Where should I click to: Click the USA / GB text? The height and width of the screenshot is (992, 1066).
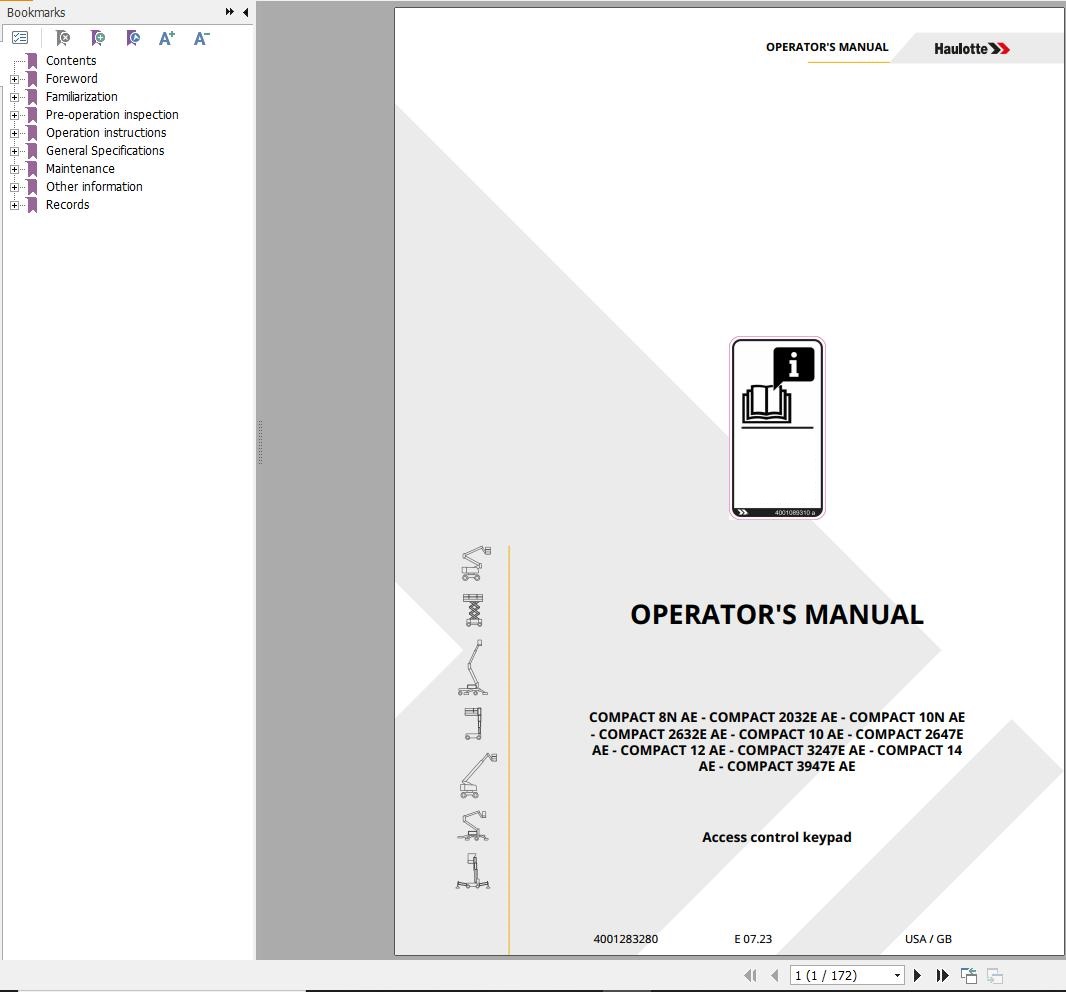(x=928, y=939)
